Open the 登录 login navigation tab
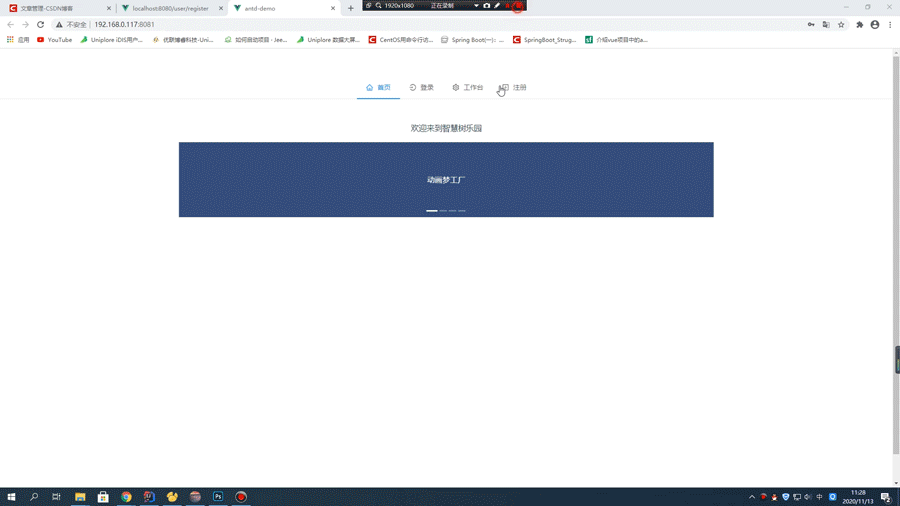The height and width of the screenshot is (506, 900). coord(421,87)
